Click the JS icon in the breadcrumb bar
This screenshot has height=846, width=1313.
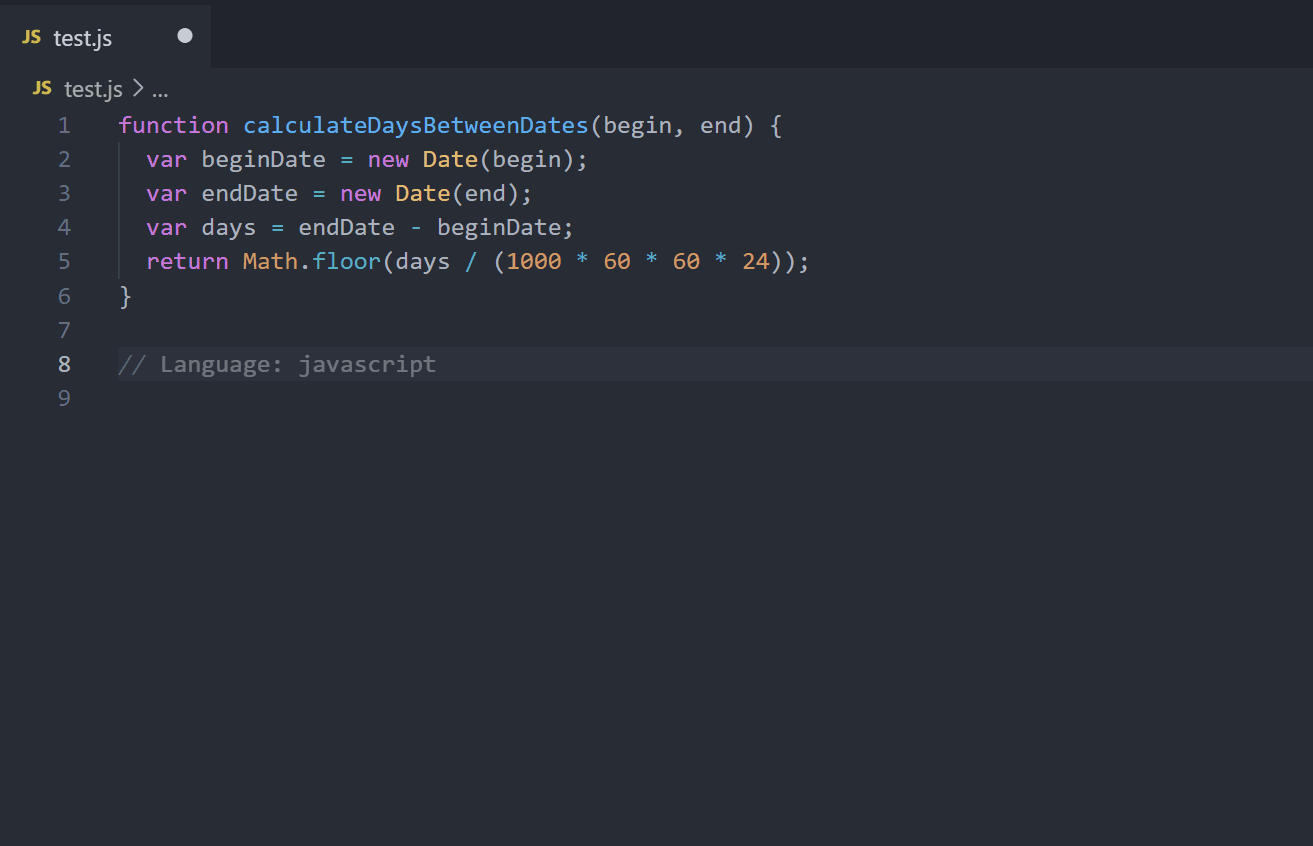click(42, 89)
